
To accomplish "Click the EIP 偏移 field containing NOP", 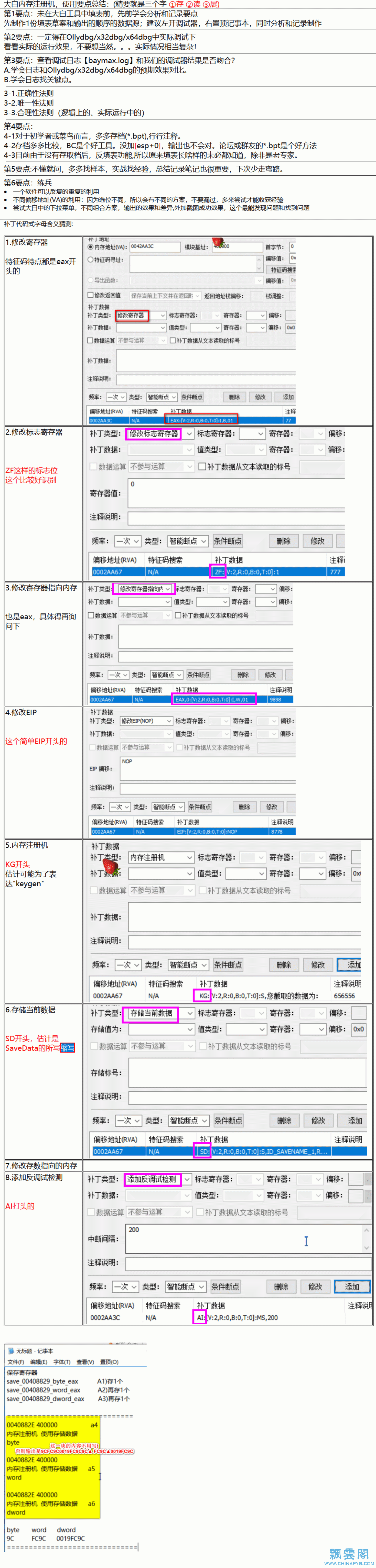I will (x=208, y=769).
